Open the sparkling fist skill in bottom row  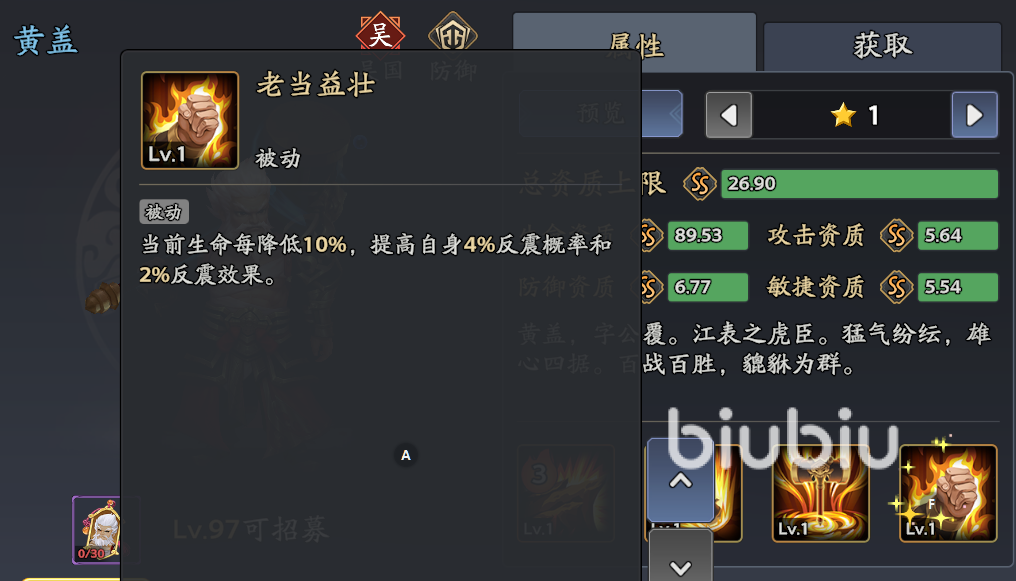948,493
